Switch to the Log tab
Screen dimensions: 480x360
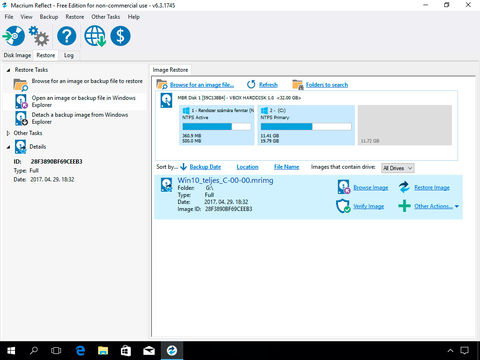pyautogui.click(x=69, y=55)
